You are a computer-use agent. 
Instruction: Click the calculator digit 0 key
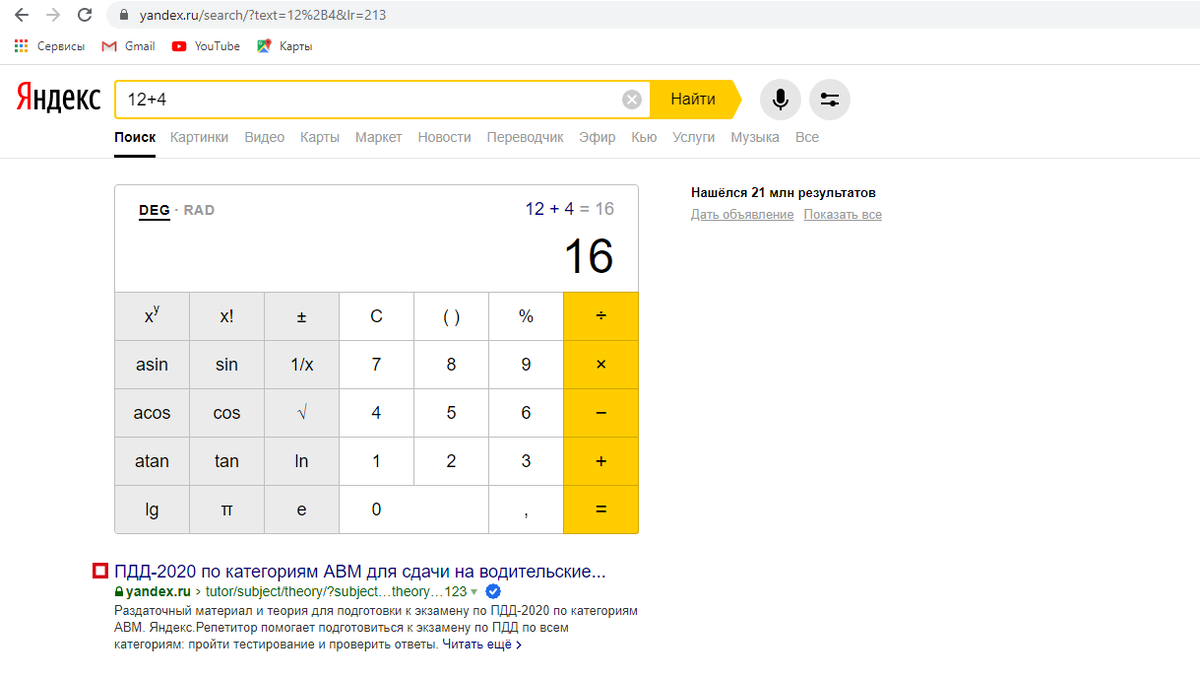coord(414,510)
